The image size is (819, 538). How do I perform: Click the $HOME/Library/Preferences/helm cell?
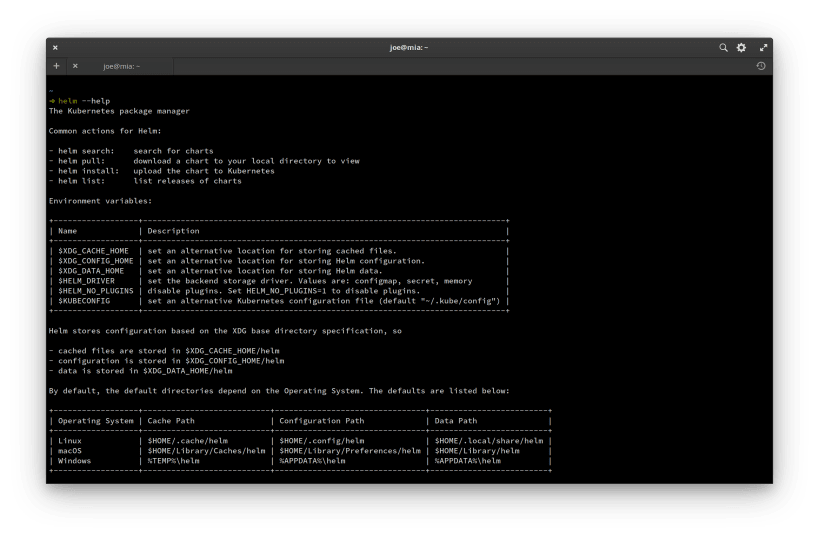coord(350,451)
